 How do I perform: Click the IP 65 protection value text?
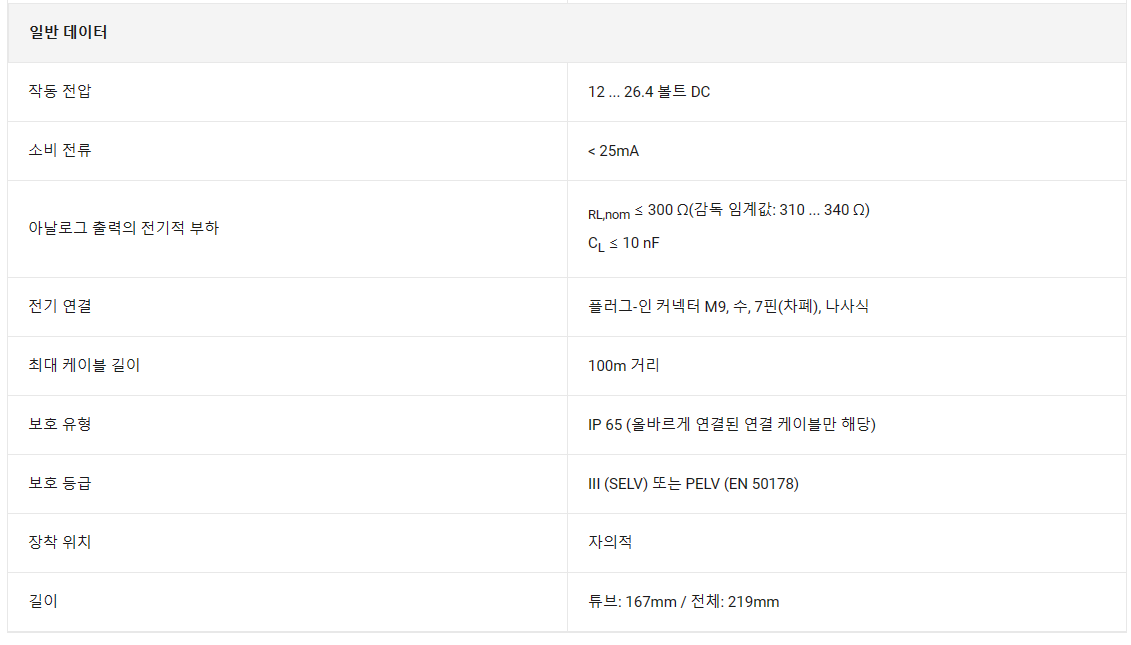pyautogui.click(x=731, y=424)
